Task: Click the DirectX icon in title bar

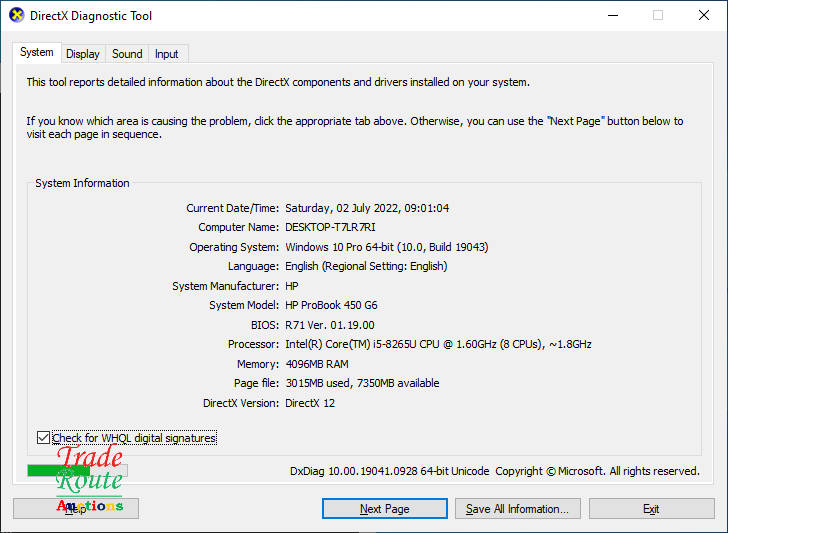Action: click(17, 15)
